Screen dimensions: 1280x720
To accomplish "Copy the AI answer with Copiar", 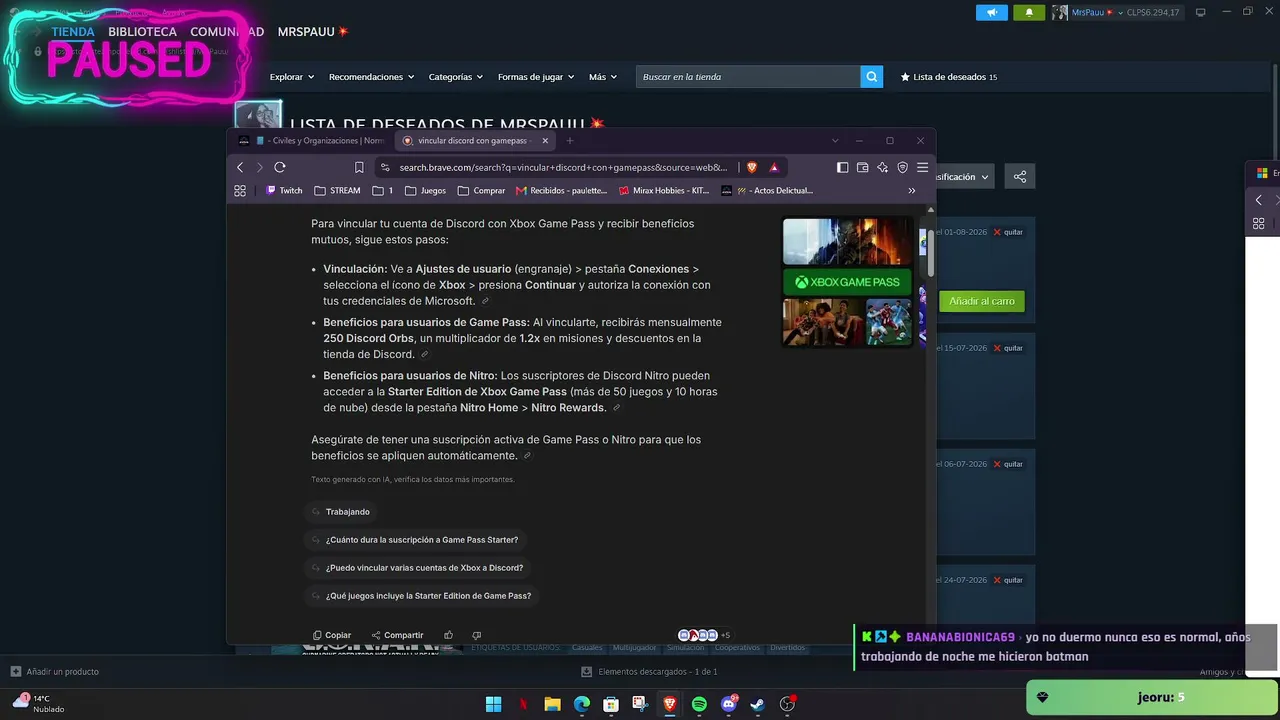I will [332, 635].
